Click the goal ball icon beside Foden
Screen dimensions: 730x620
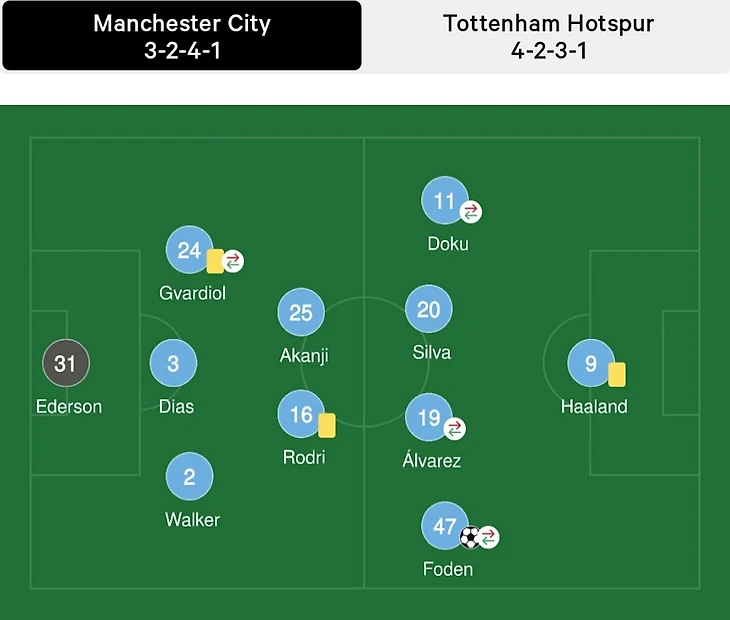click(470, 537)
